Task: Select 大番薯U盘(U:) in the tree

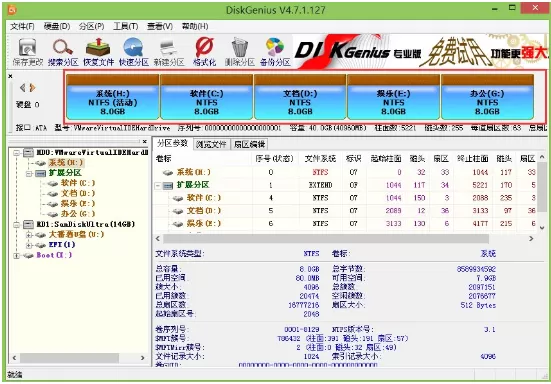Action: [x=76, y=234]
